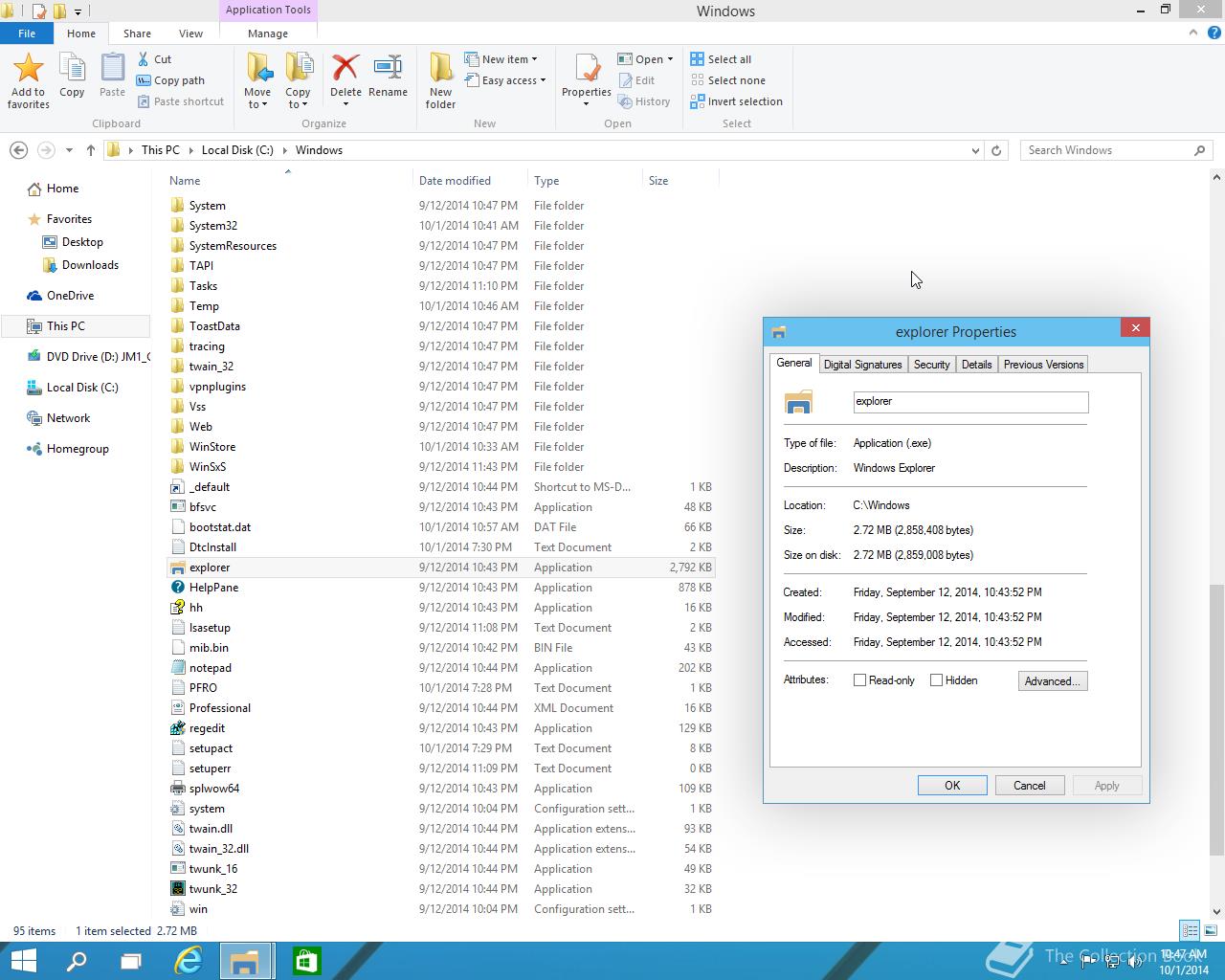Open recent locations dropdown arrow
Image resolution: width=1225 pixels, height=980 pixels.
click(69, 150)
